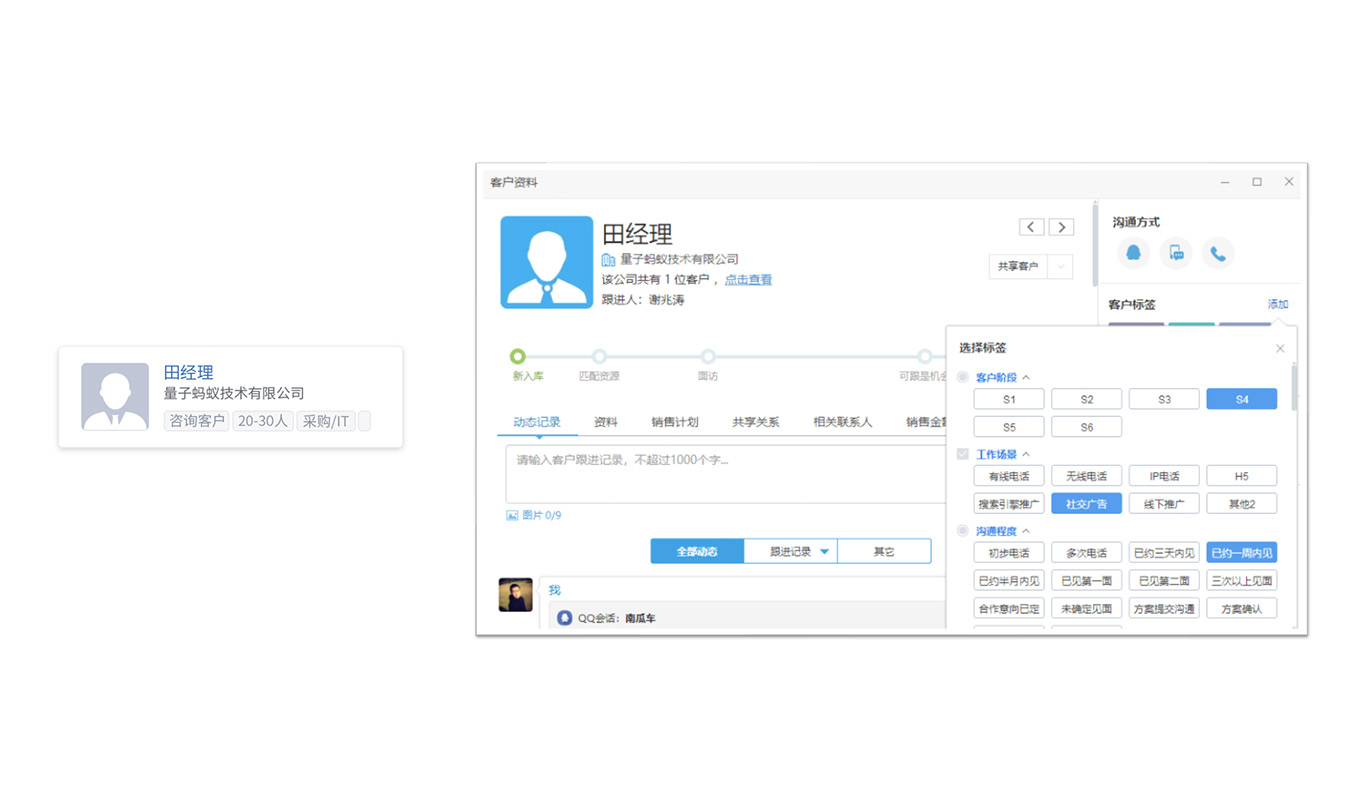Open SMS message contact method icon

pos(1176,253)
